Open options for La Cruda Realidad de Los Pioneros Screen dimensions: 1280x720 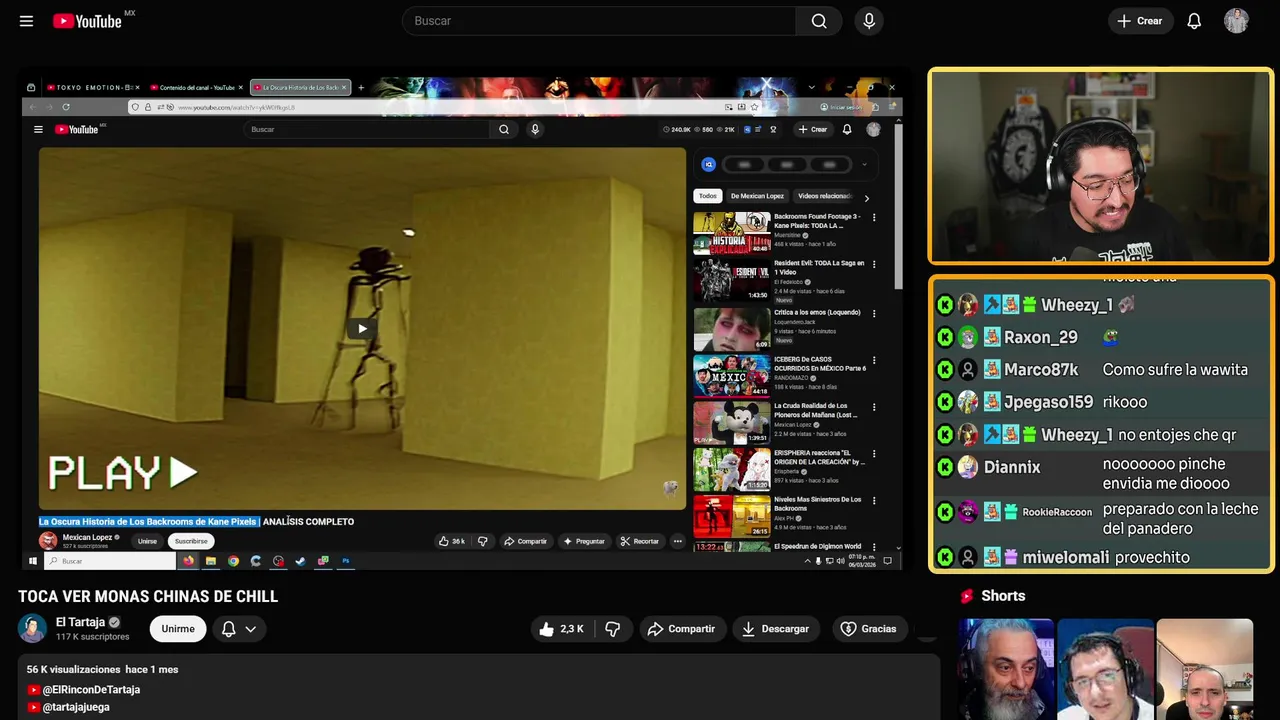[x=874, y=407]
